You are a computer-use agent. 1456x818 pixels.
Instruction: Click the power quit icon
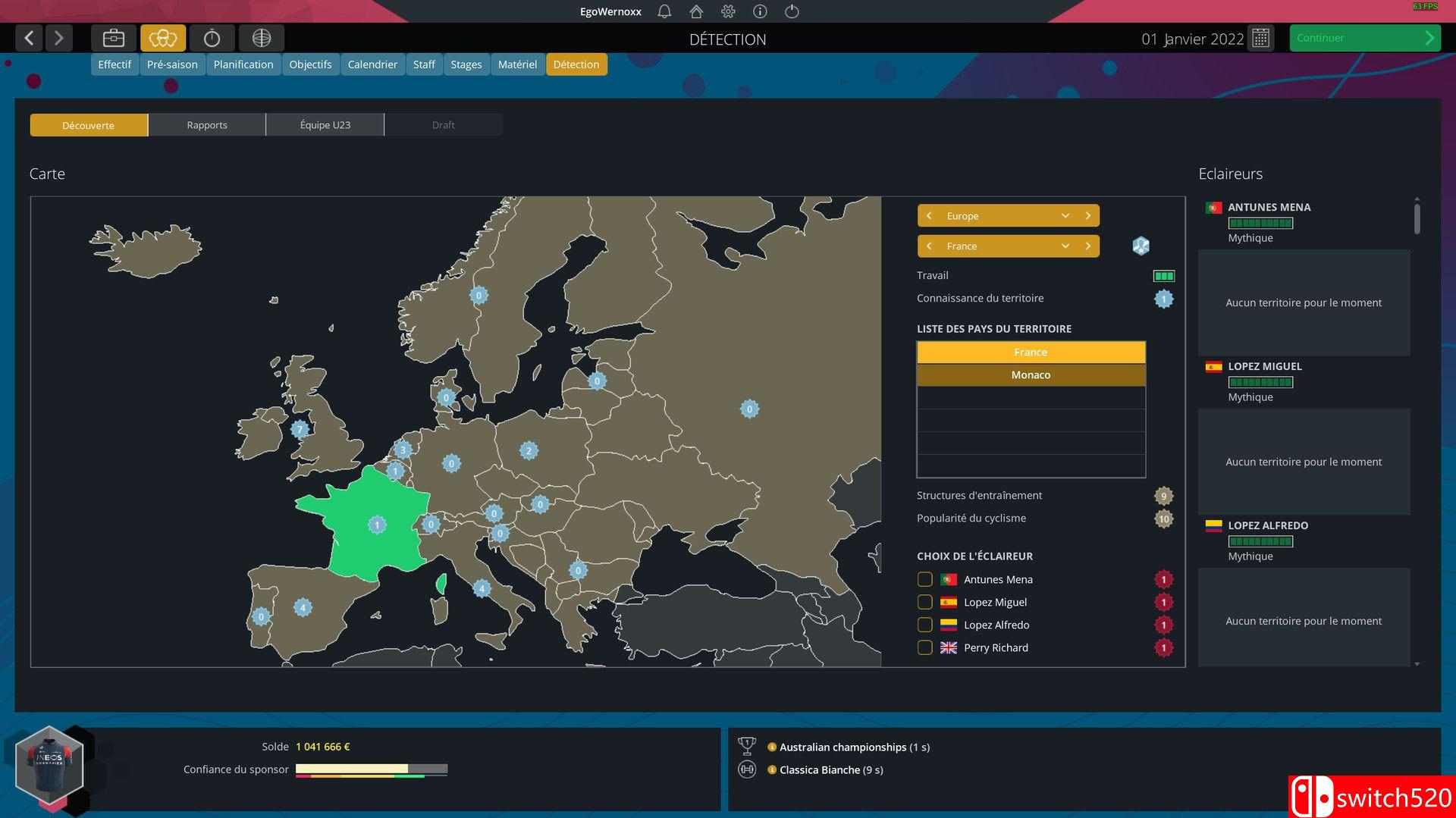792,11
